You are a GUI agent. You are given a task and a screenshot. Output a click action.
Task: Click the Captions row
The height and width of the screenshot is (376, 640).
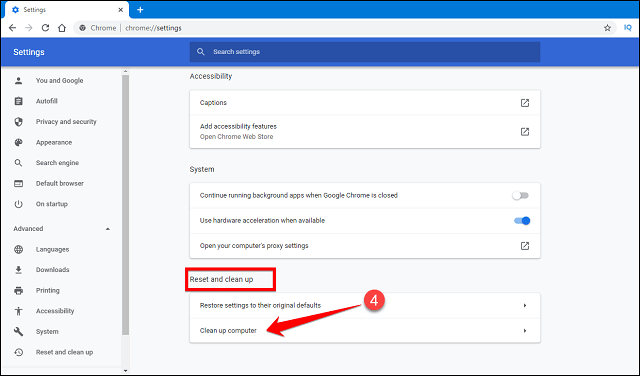(x=365, y=103)
